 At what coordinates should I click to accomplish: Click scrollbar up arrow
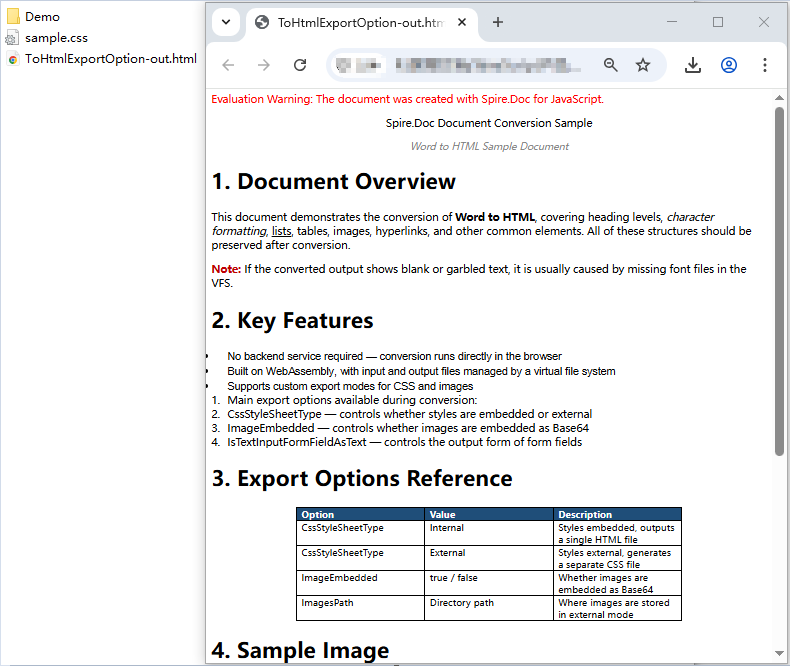pos(779,98)
